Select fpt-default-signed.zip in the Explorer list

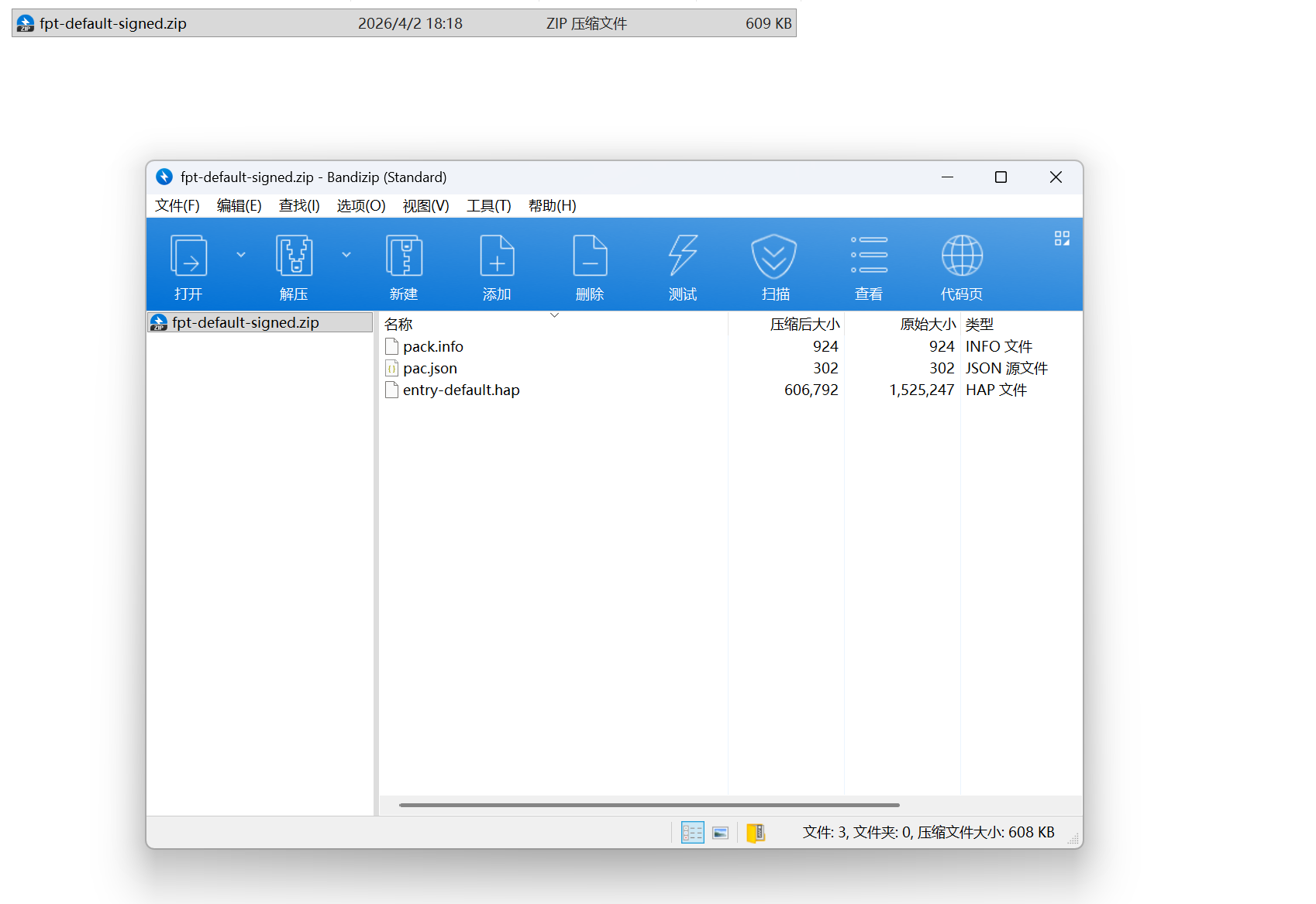tap(404, 23)
